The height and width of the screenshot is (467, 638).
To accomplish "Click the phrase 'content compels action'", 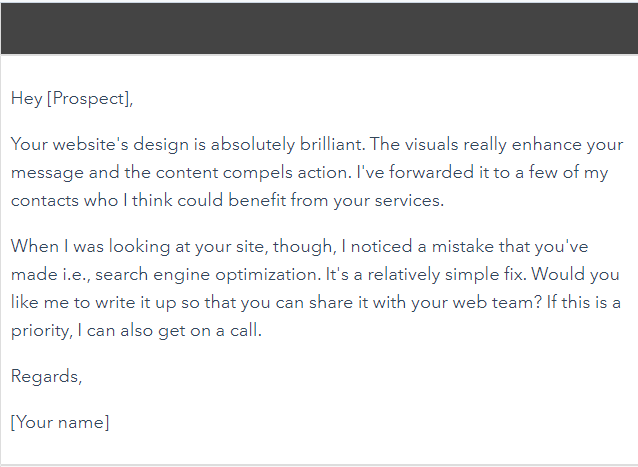I will 253,172.
